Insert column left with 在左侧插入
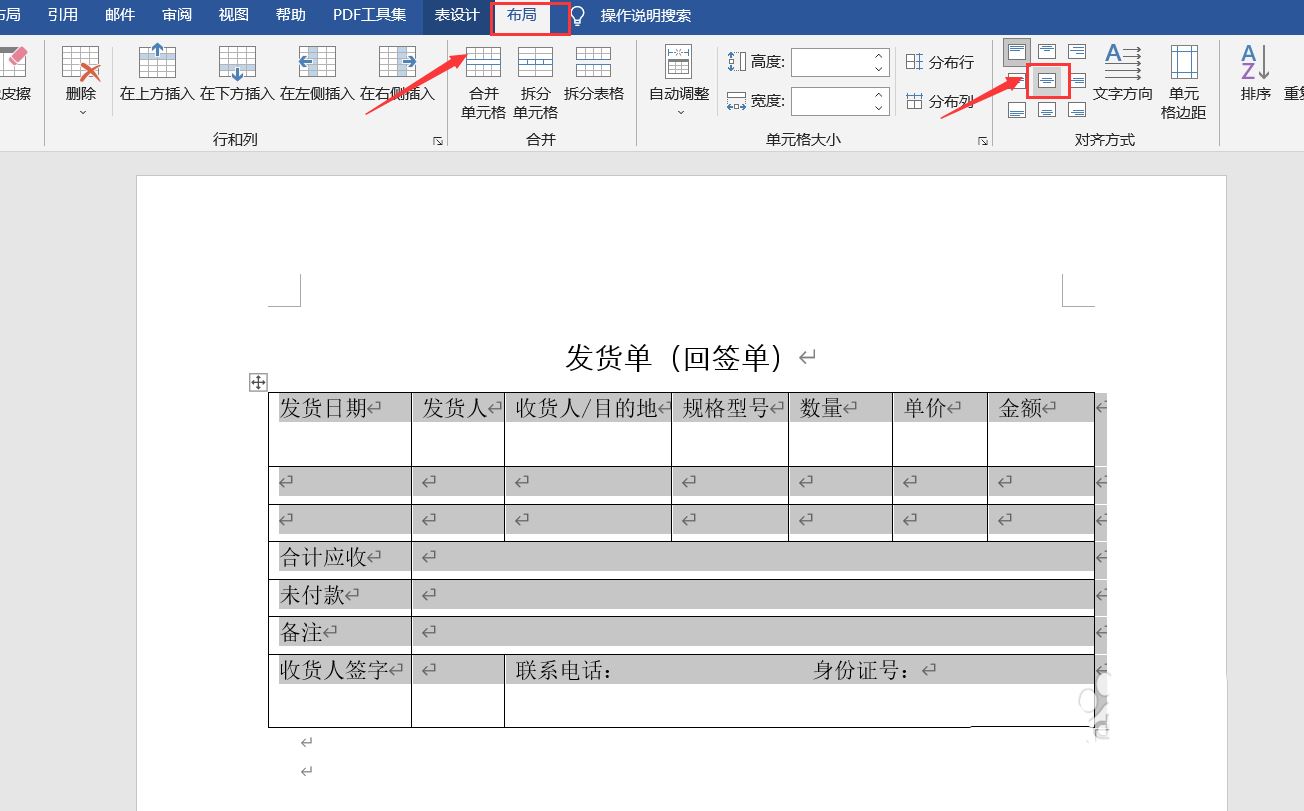1304x811 pixels. click(x=317, y=72)
